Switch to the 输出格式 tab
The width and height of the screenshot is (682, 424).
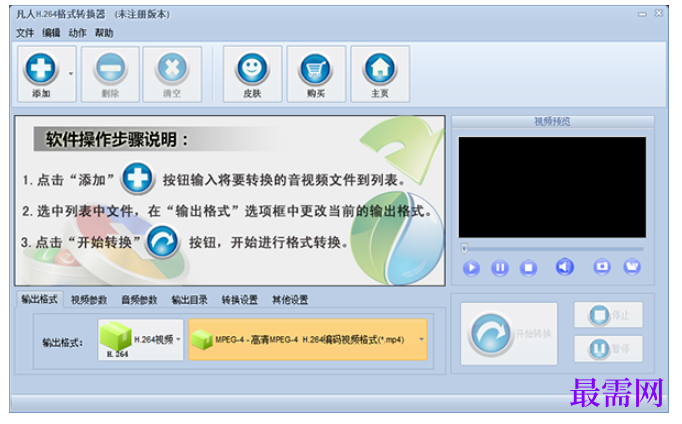(x=40, y=299)
